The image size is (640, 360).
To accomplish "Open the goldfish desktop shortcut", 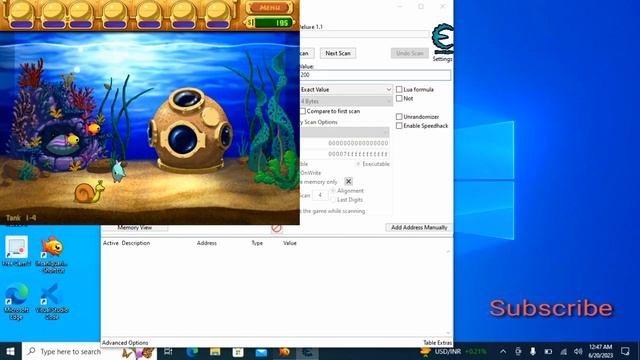I will [x=52, y=255].
